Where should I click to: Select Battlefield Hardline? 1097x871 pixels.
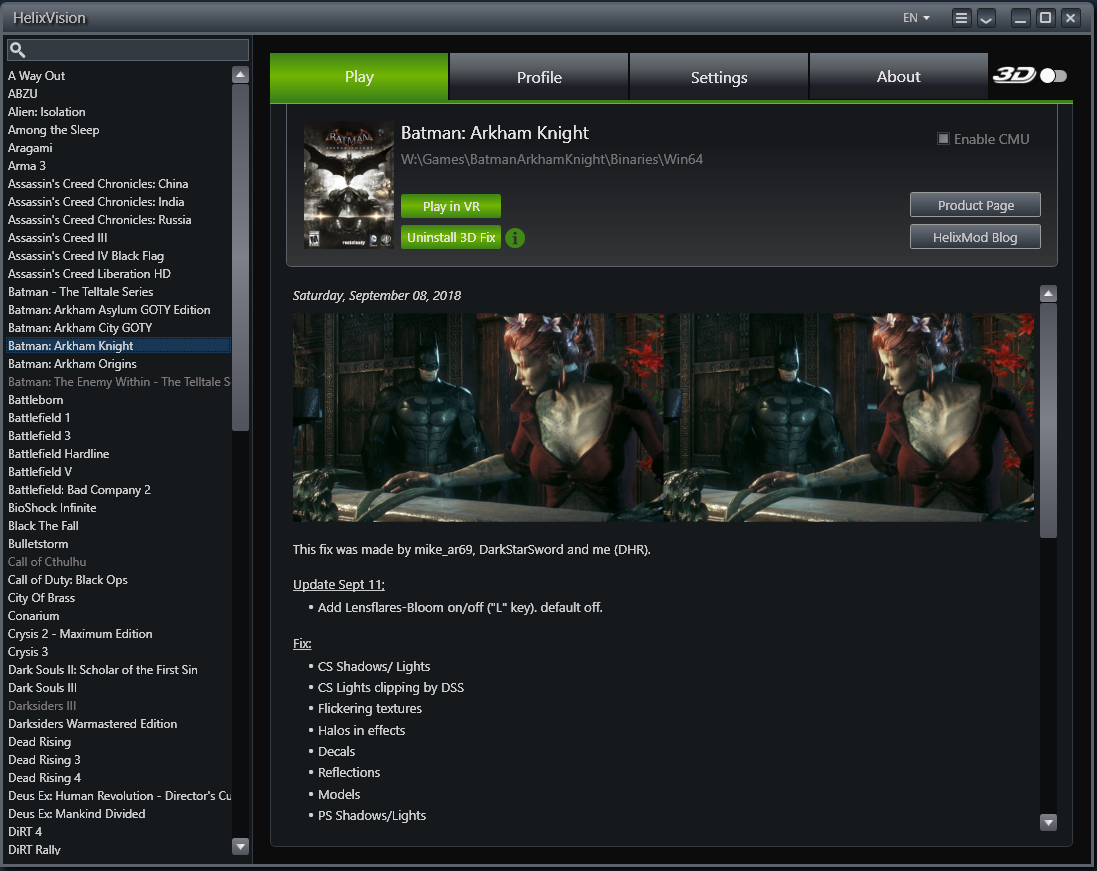click(58, 454)
